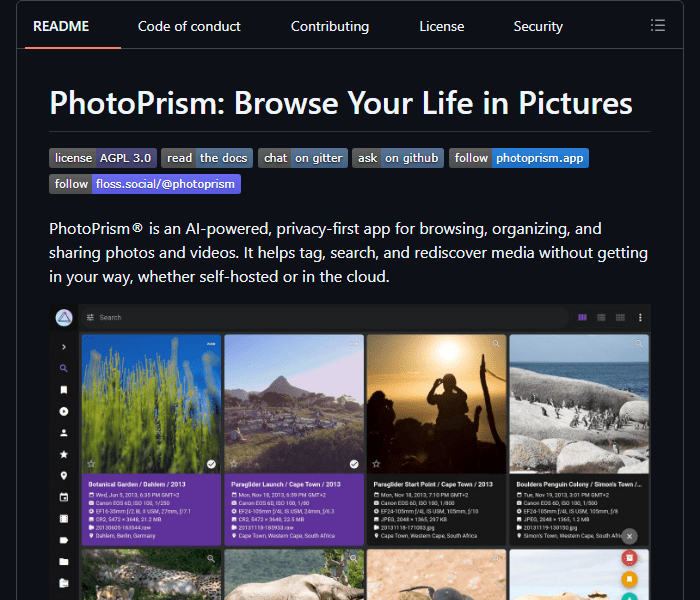The width and height of the screenshot is (700, 600).
Task: Open the Code of conduct tab
Action: coord(189,26)
